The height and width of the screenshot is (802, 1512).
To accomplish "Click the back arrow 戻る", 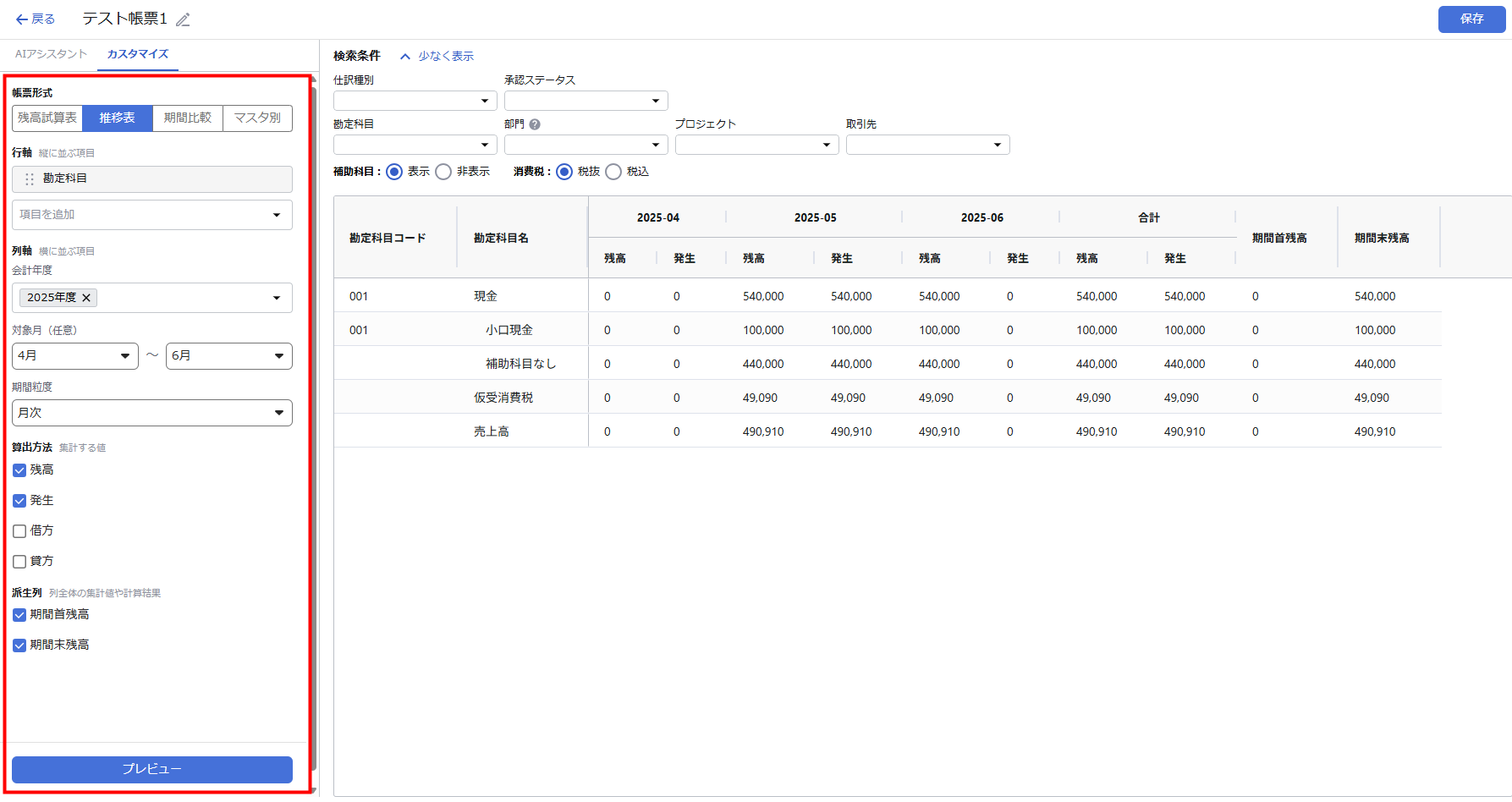I will 35,19.
